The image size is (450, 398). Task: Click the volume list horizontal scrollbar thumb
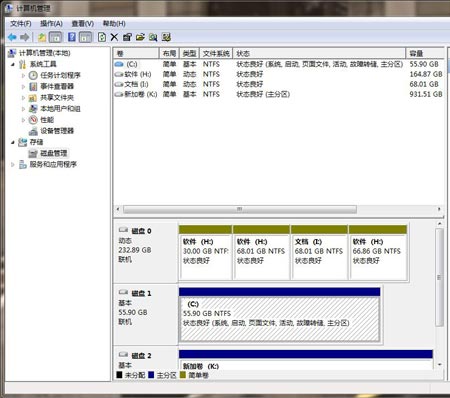(240, 209)
